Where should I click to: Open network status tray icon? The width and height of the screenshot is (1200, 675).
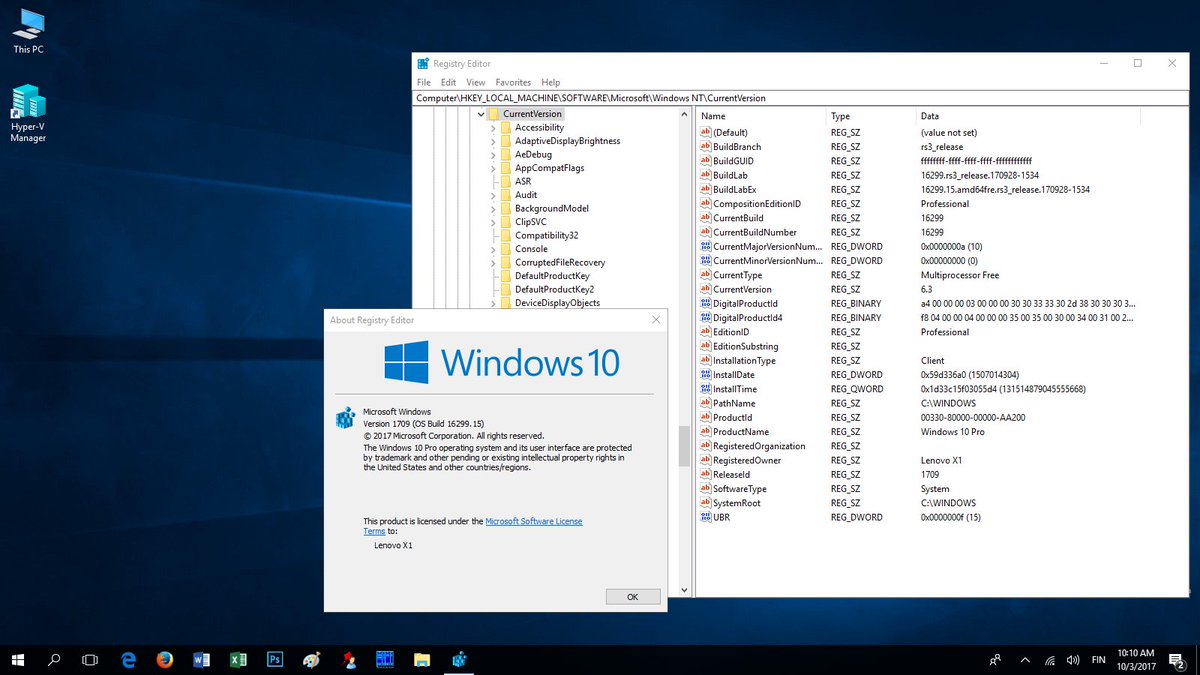pos(1048,660)
